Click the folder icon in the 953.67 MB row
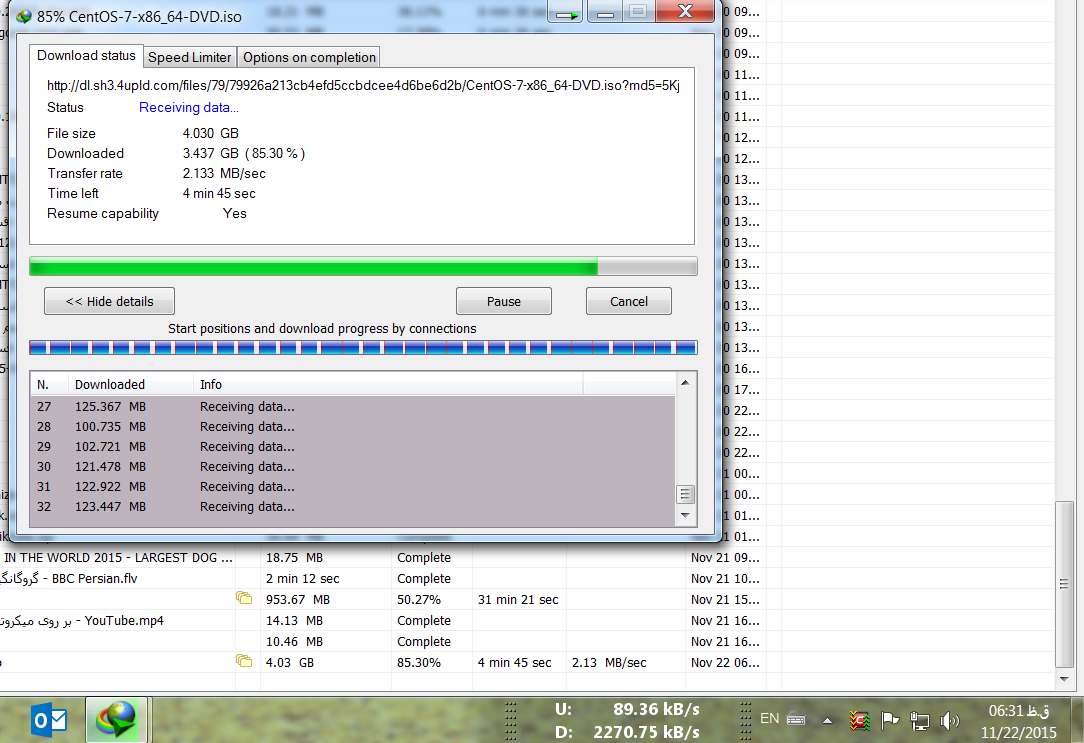The image size is (1084, 743). pos(243,598)
